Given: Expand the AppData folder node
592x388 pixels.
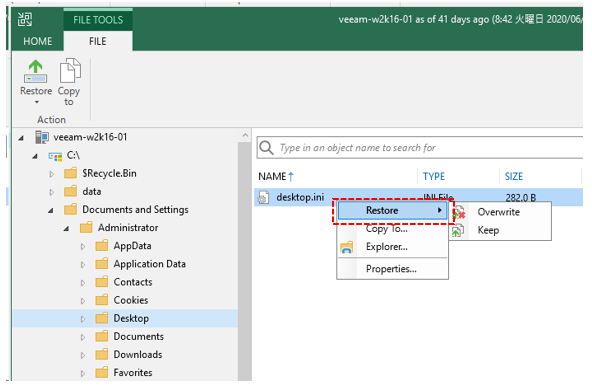Looking at the screenshot, I should point(83,246).
